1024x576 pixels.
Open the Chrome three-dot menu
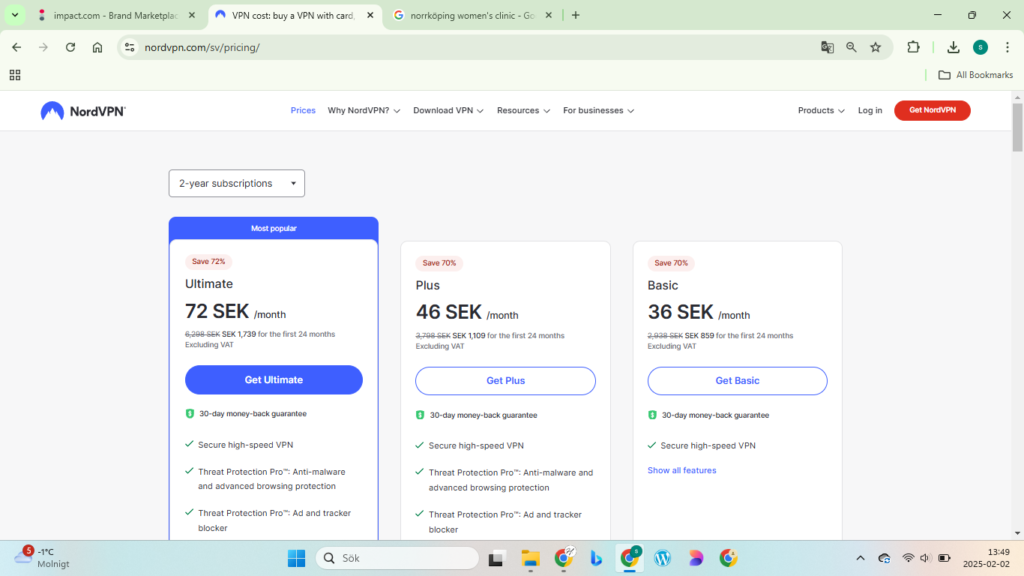[1007, 47]
